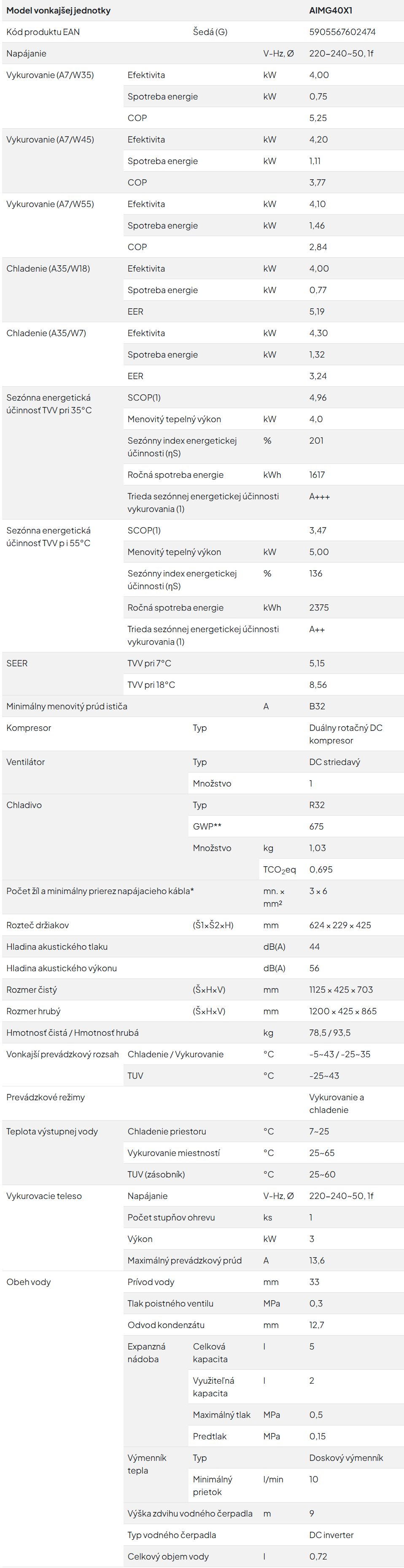Click "Duálny rotačný DC kompresor" value
This screenshot has height=1568, width=404.
pos(345,734)
